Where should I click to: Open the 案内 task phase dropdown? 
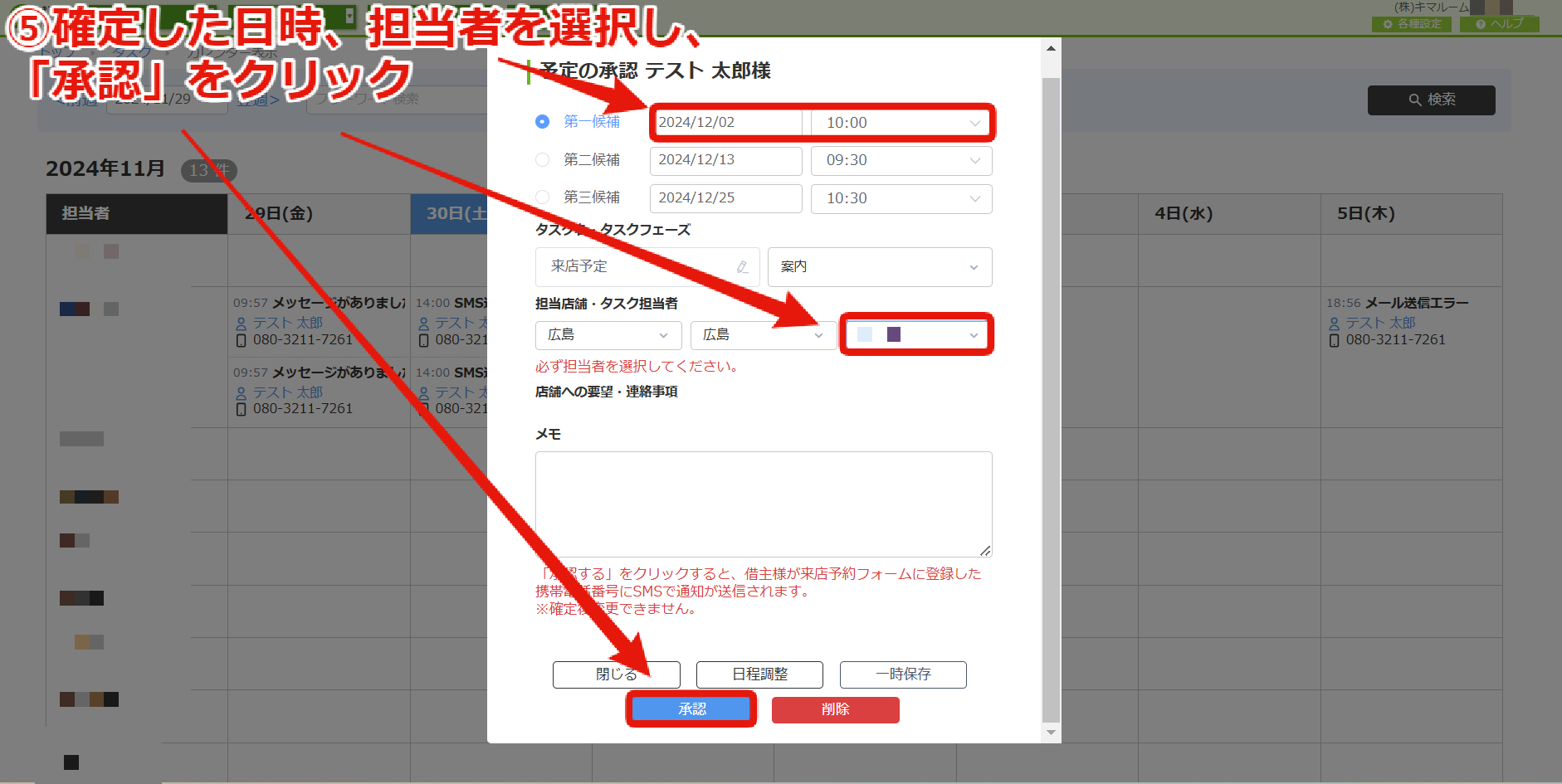(880, 267)
